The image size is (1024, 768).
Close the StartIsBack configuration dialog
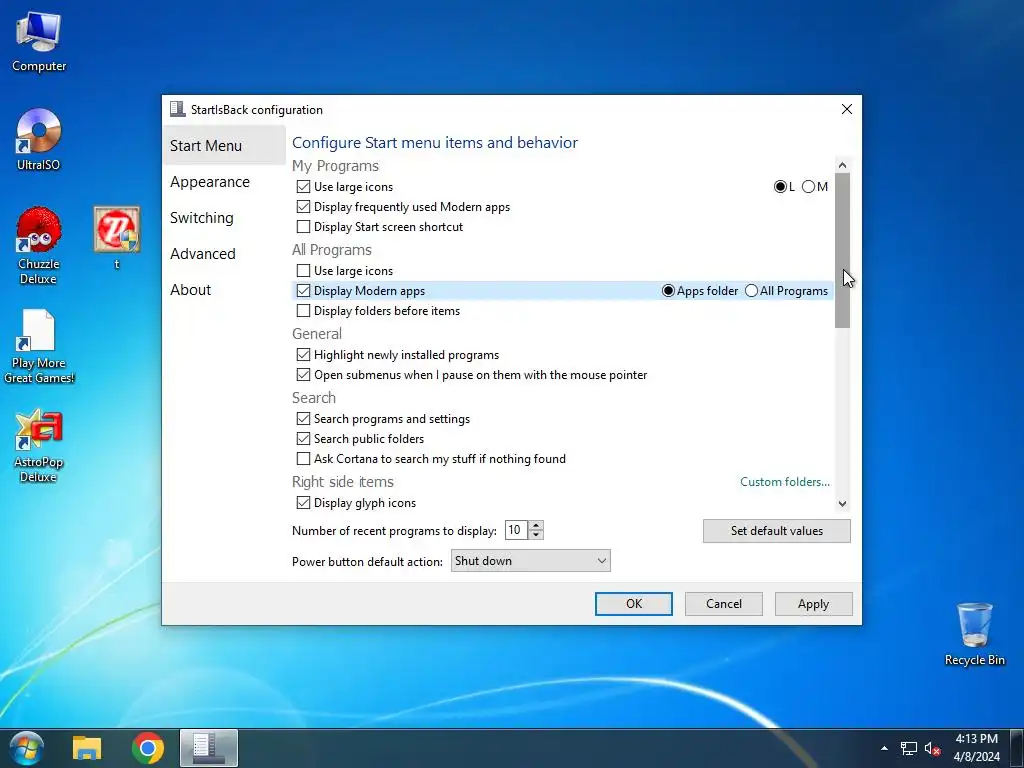click(846, 109)
